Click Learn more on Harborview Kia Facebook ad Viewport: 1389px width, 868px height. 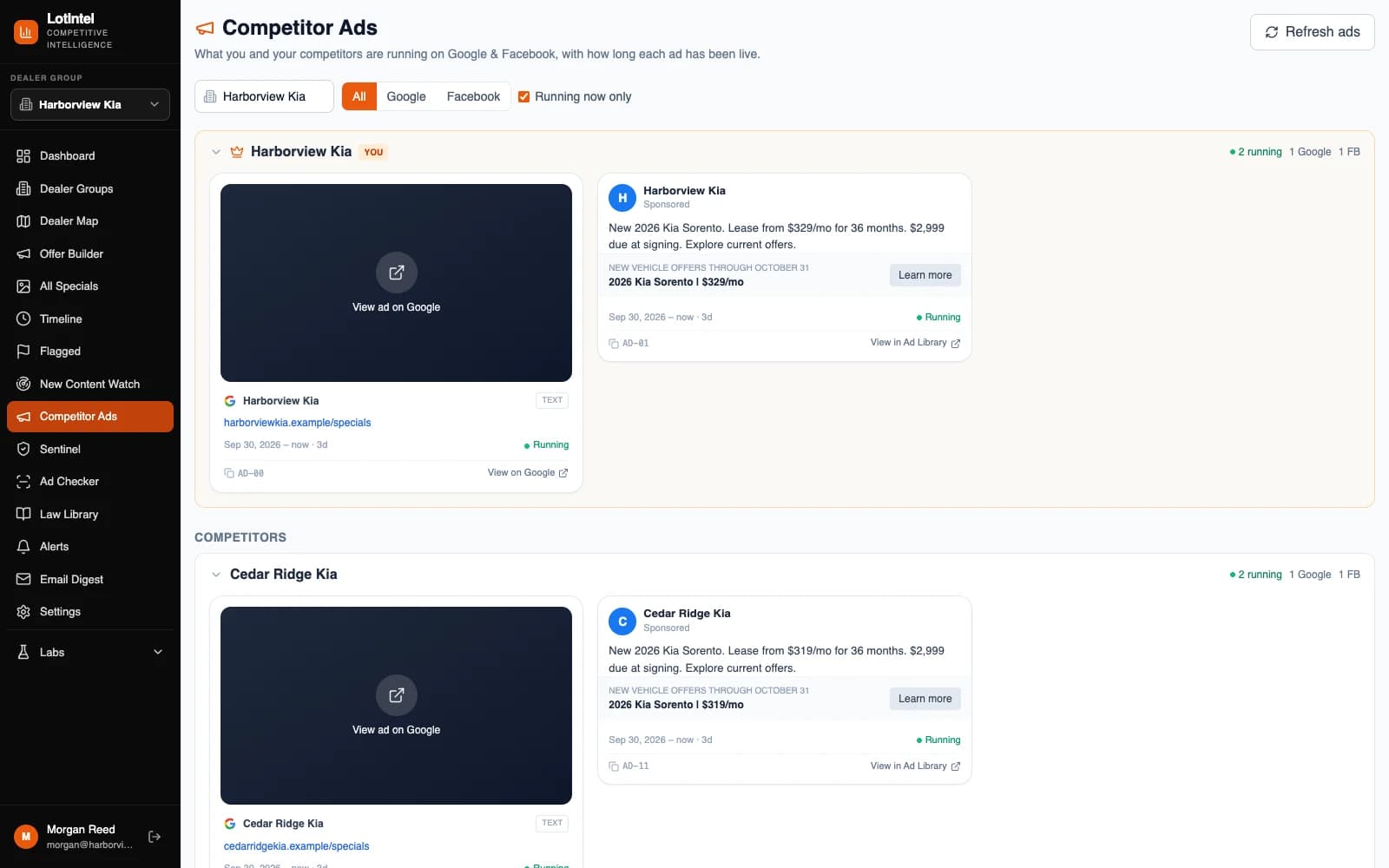(925, 275)
